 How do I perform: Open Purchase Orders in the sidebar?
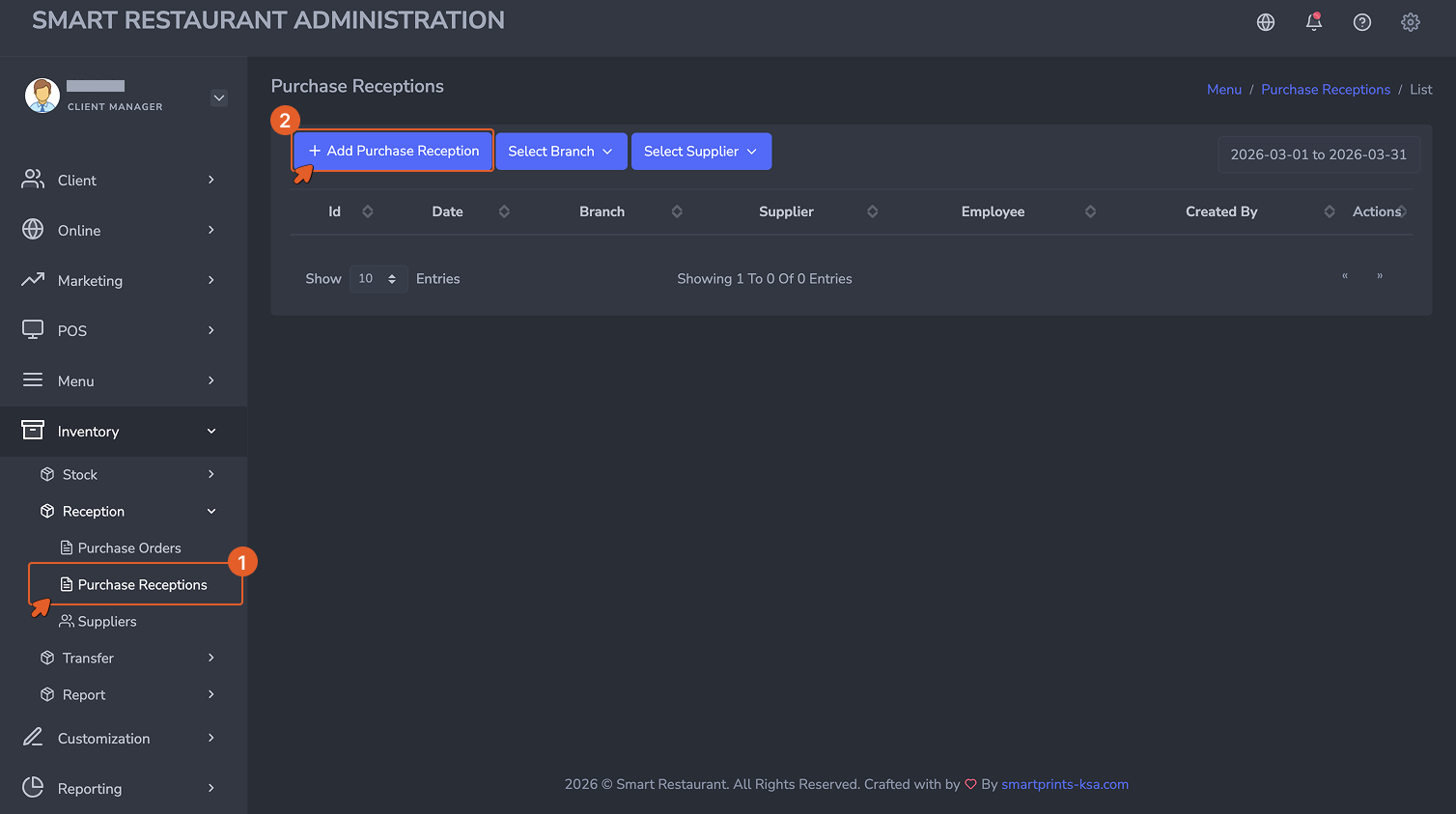click(x=129, y=547)
